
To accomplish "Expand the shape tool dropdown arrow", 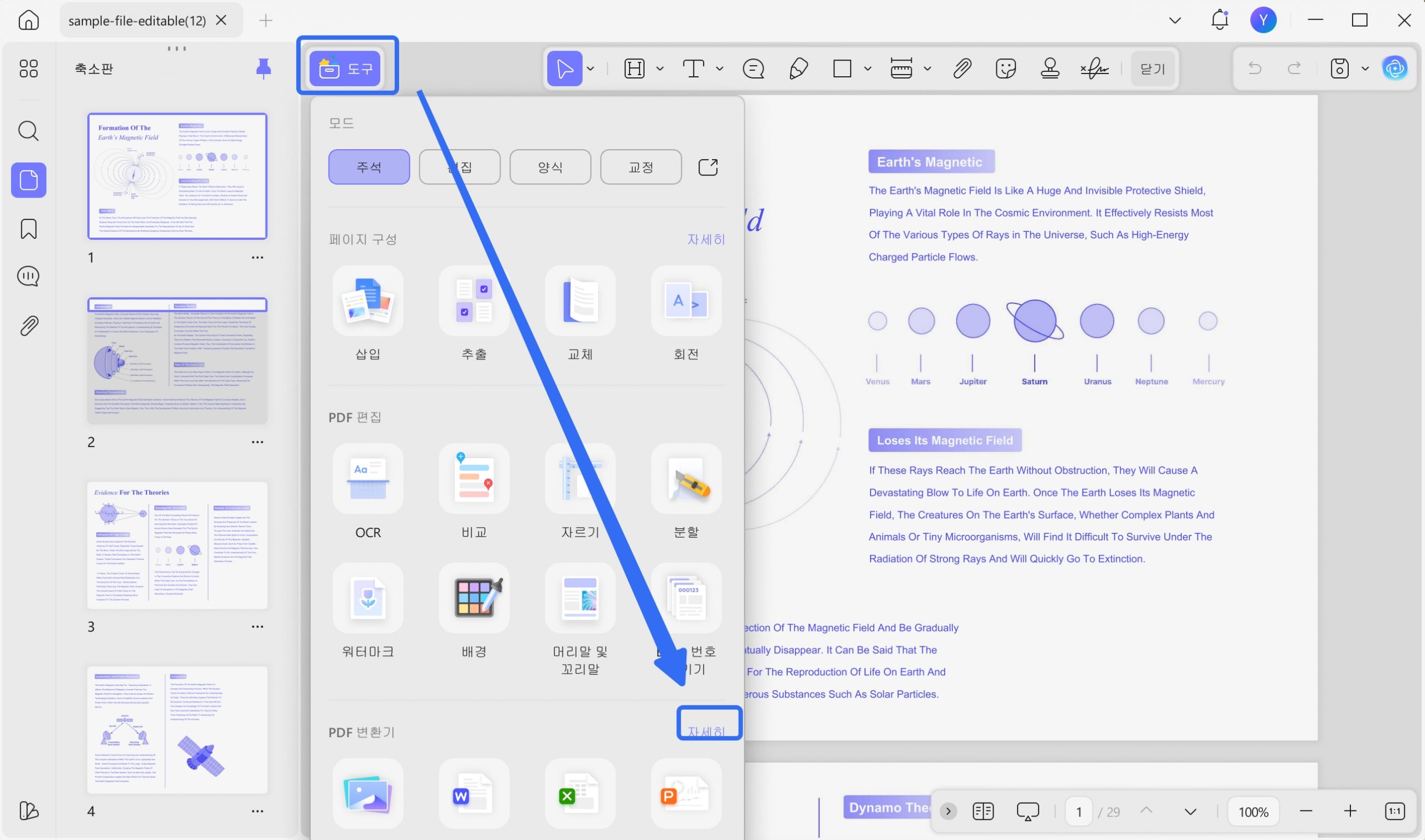I will 868,68.
